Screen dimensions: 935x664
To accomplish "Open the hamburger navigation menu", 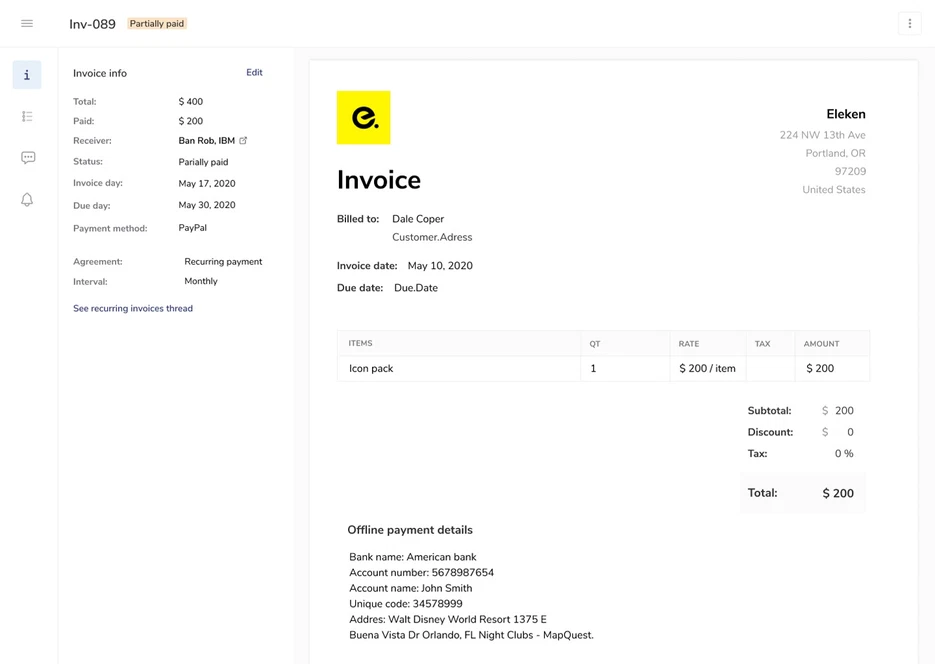I will (27, 23).
